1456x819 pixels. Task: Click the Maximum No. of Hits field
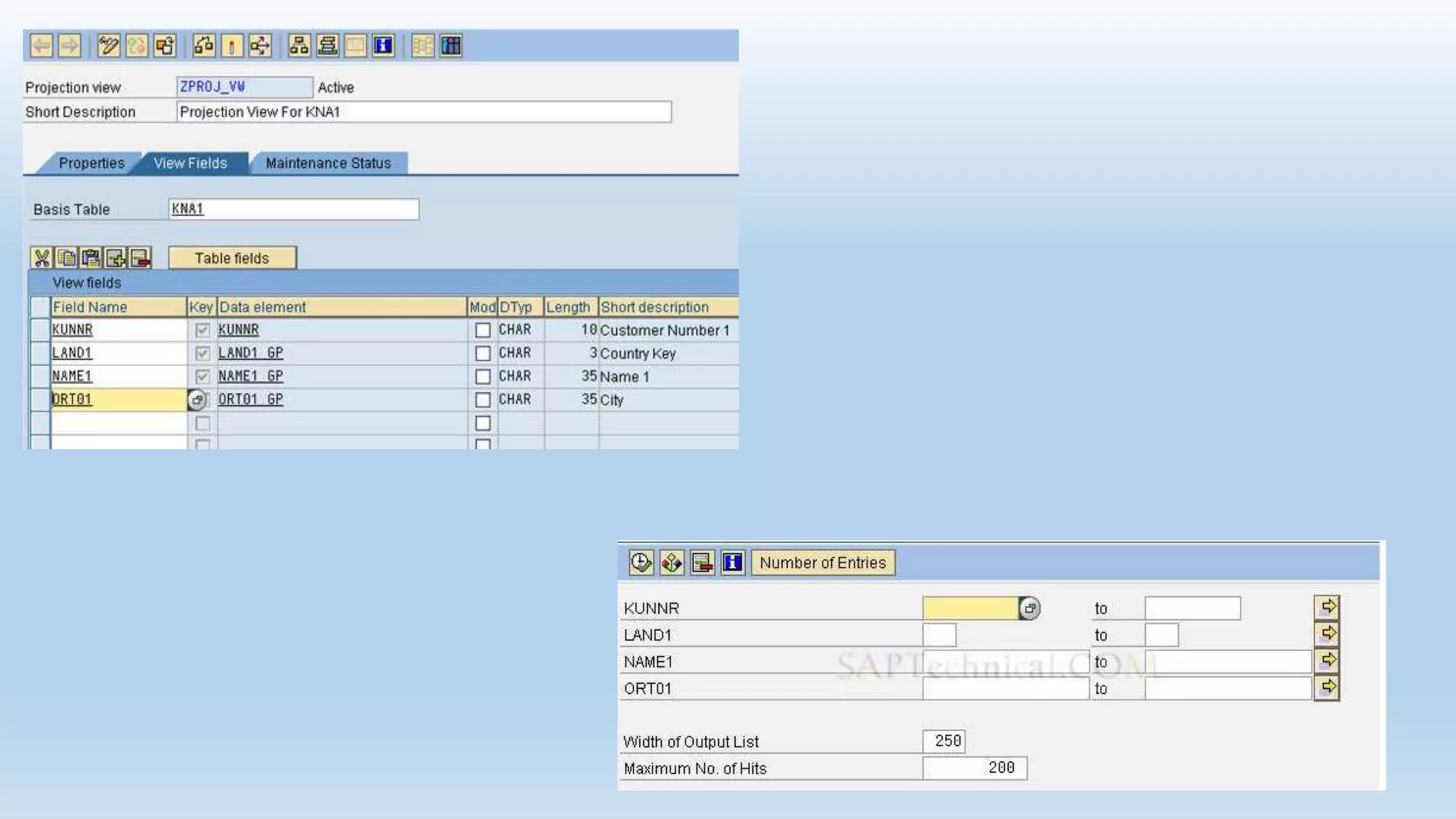pos(974,768)
